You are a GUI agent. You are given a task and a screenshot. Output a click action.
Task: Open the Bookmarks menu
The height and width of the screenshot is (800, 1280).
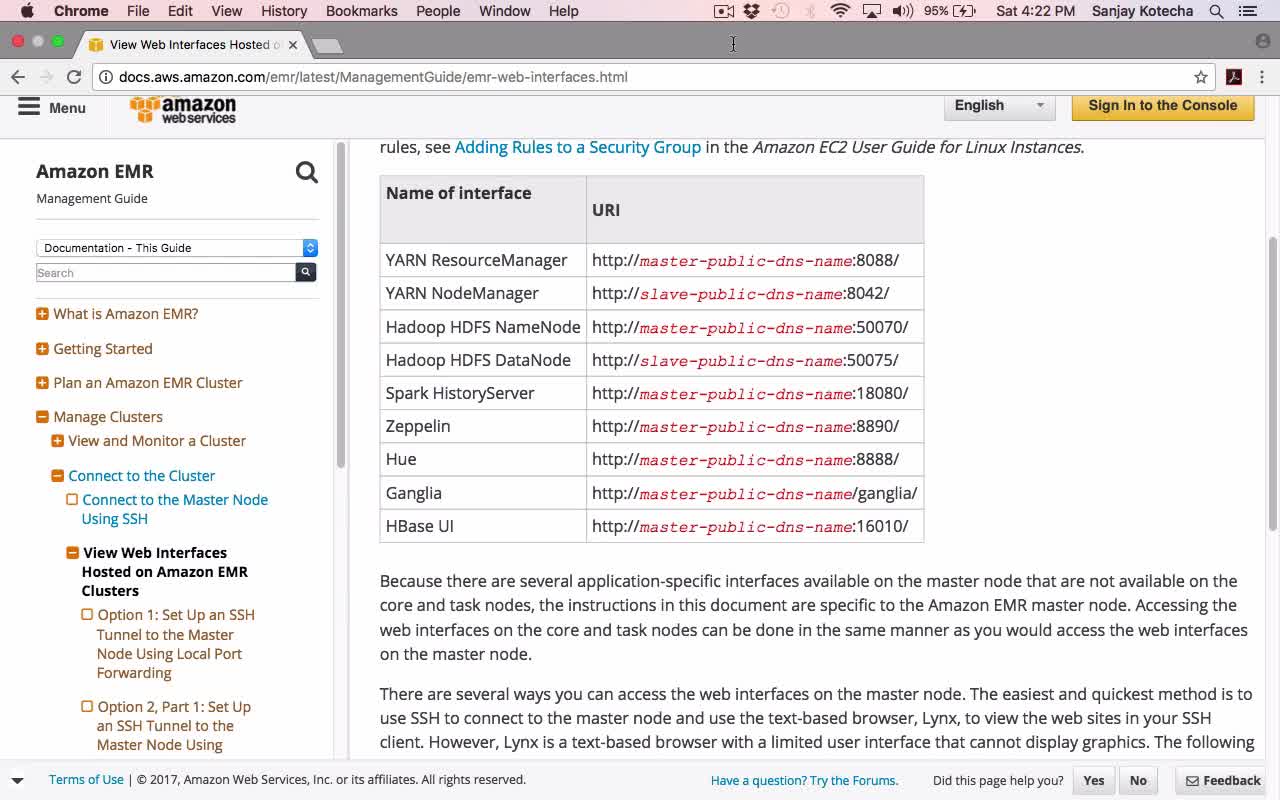[x=362, y=11]
